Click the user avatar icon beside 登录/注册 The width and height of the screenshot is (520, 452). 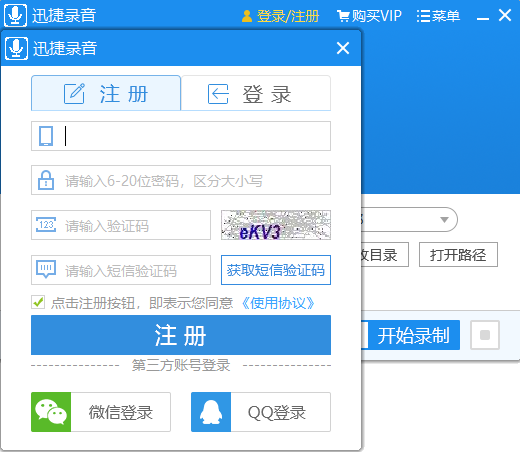247,16
